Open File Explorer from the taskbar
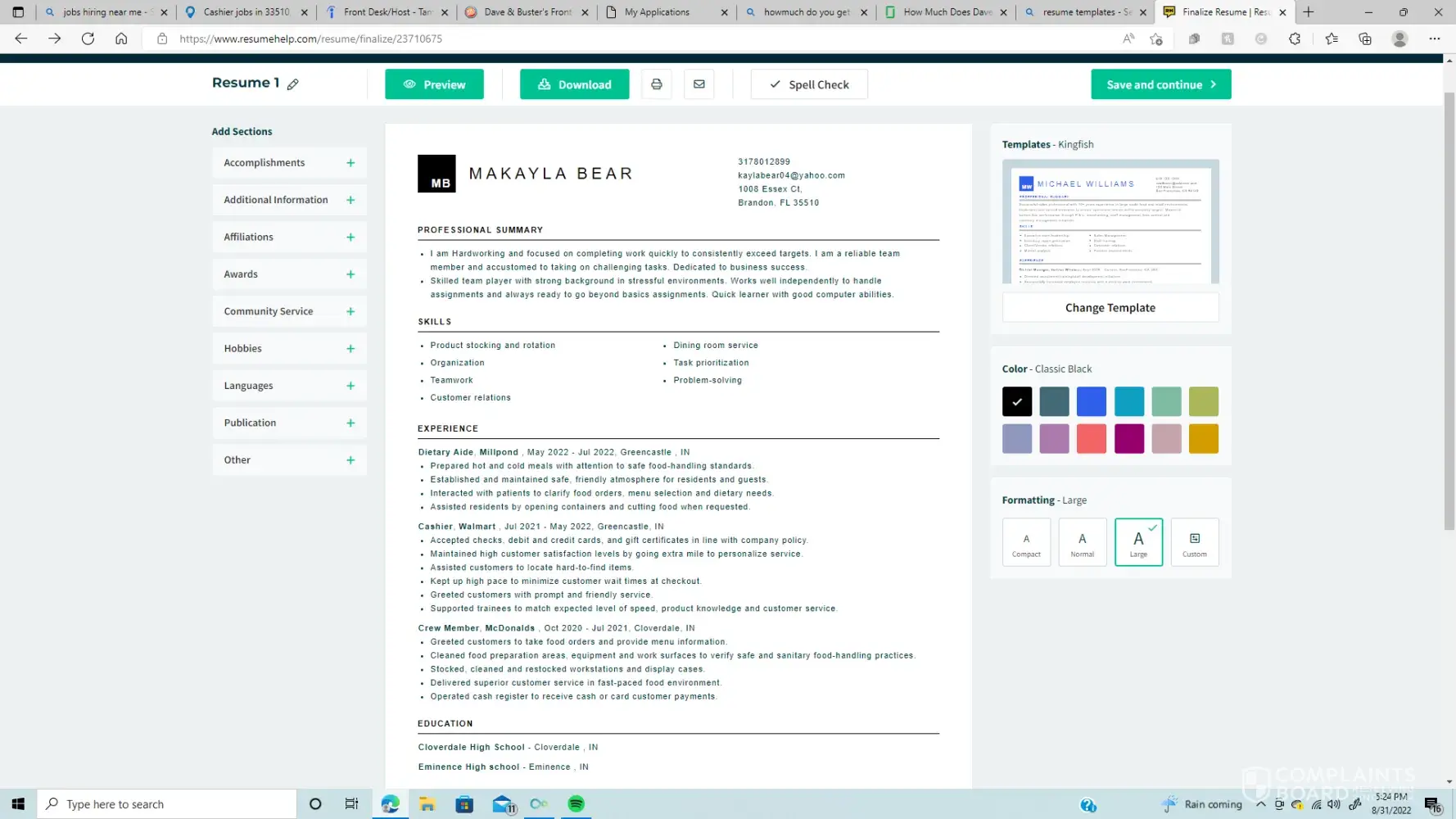 tap(427, 804)
